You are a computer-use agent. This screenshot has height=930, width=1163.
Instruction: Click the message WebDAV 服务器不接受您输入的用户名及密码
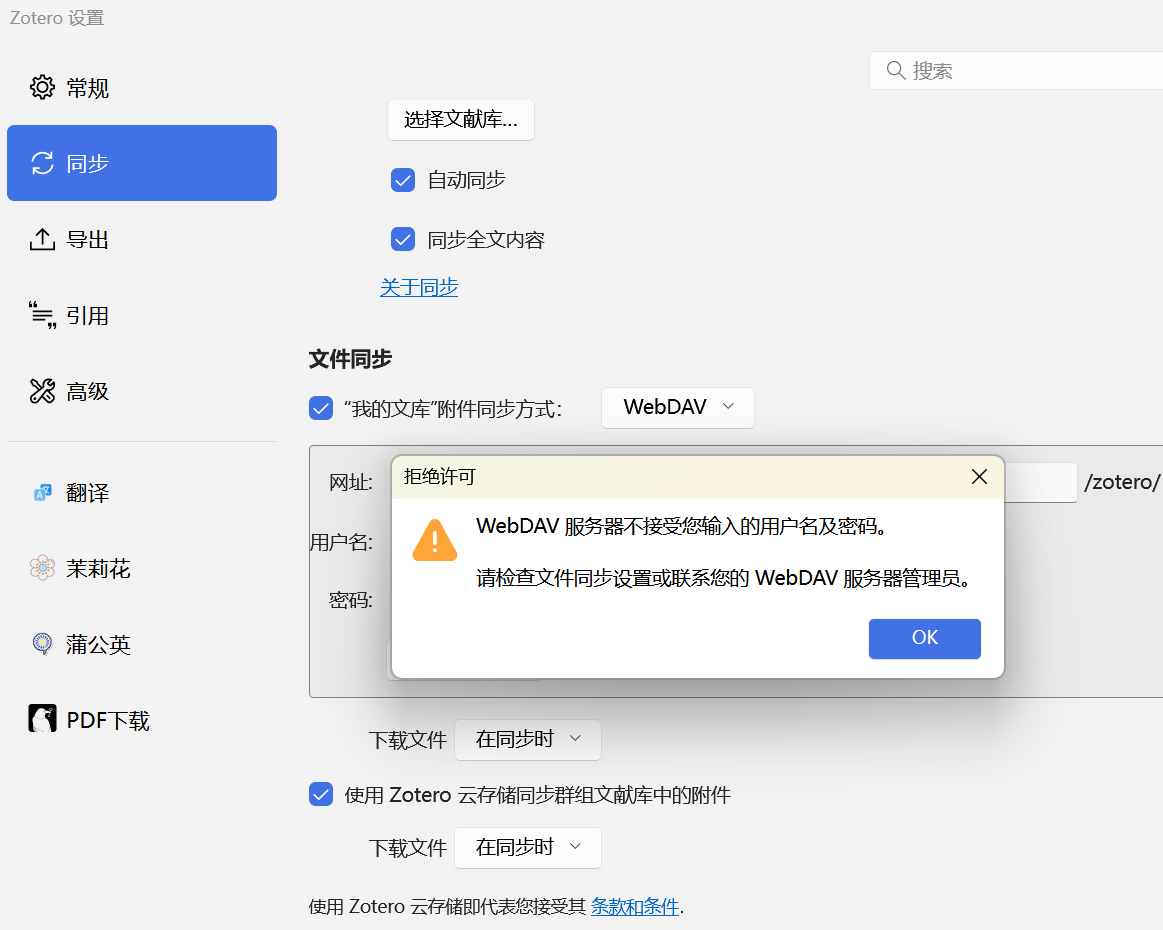click(x=682, y=526)
